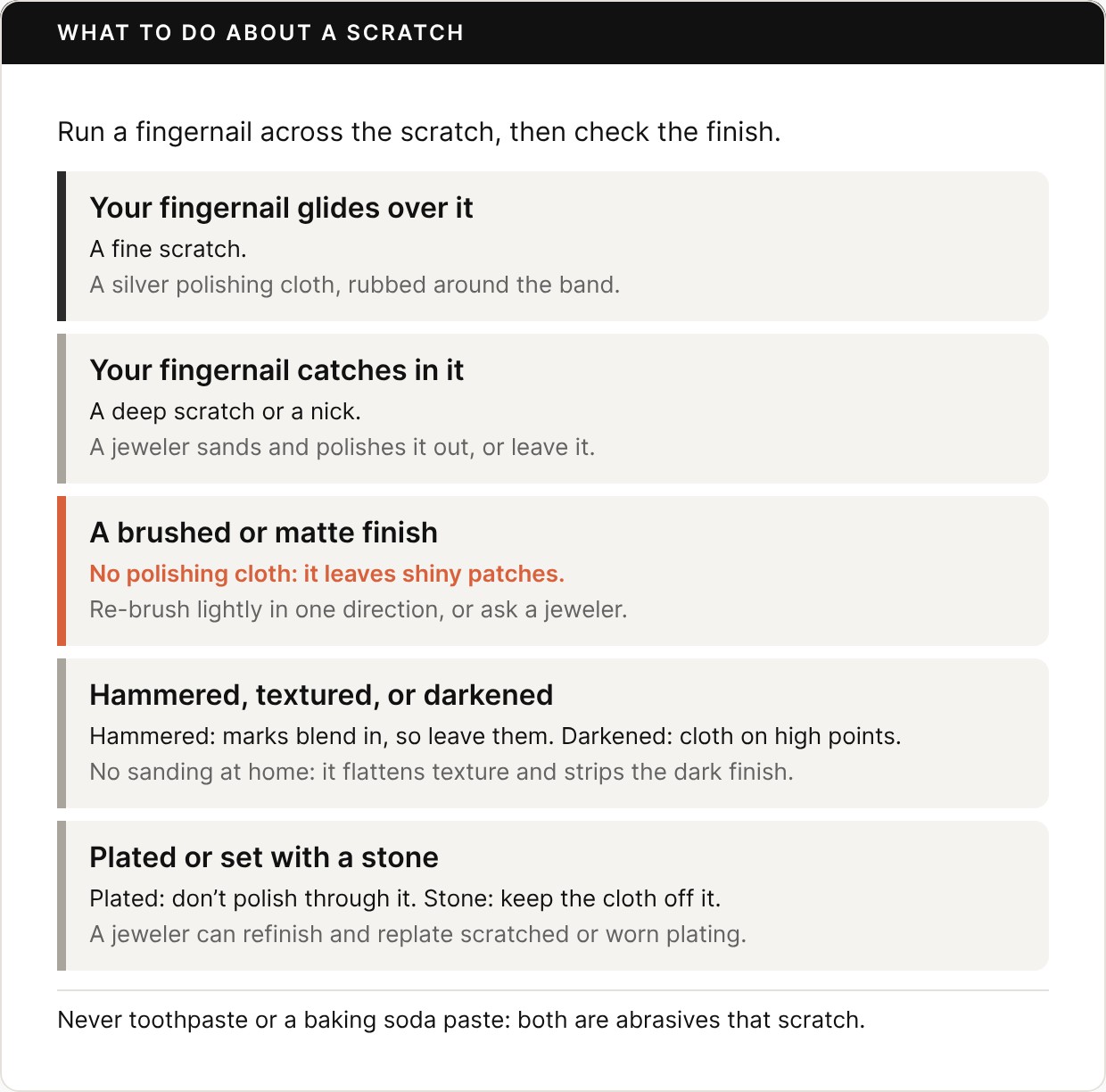This screenshot has height=1092, width=1106.
Task: Click the 'A deep scratch or a nick.' line
Action: (226, 411)
